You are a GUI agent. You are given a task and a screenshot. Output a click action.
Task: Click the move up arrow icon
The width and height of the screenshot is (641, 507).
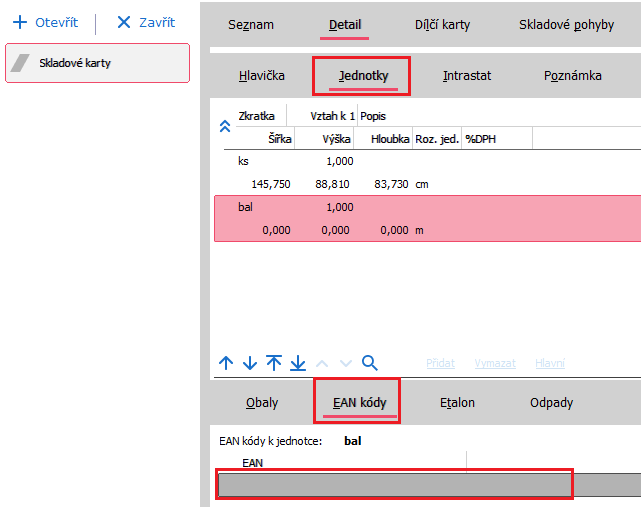click(226, 363)
